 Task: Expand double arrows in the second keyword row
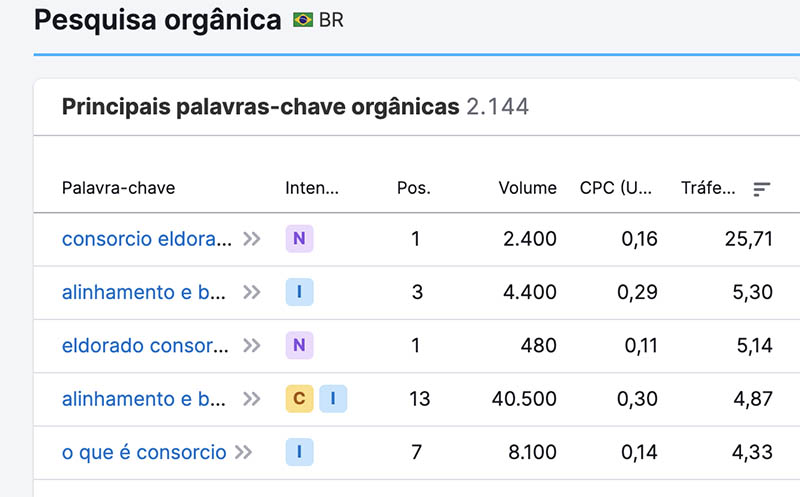point(251,292)
